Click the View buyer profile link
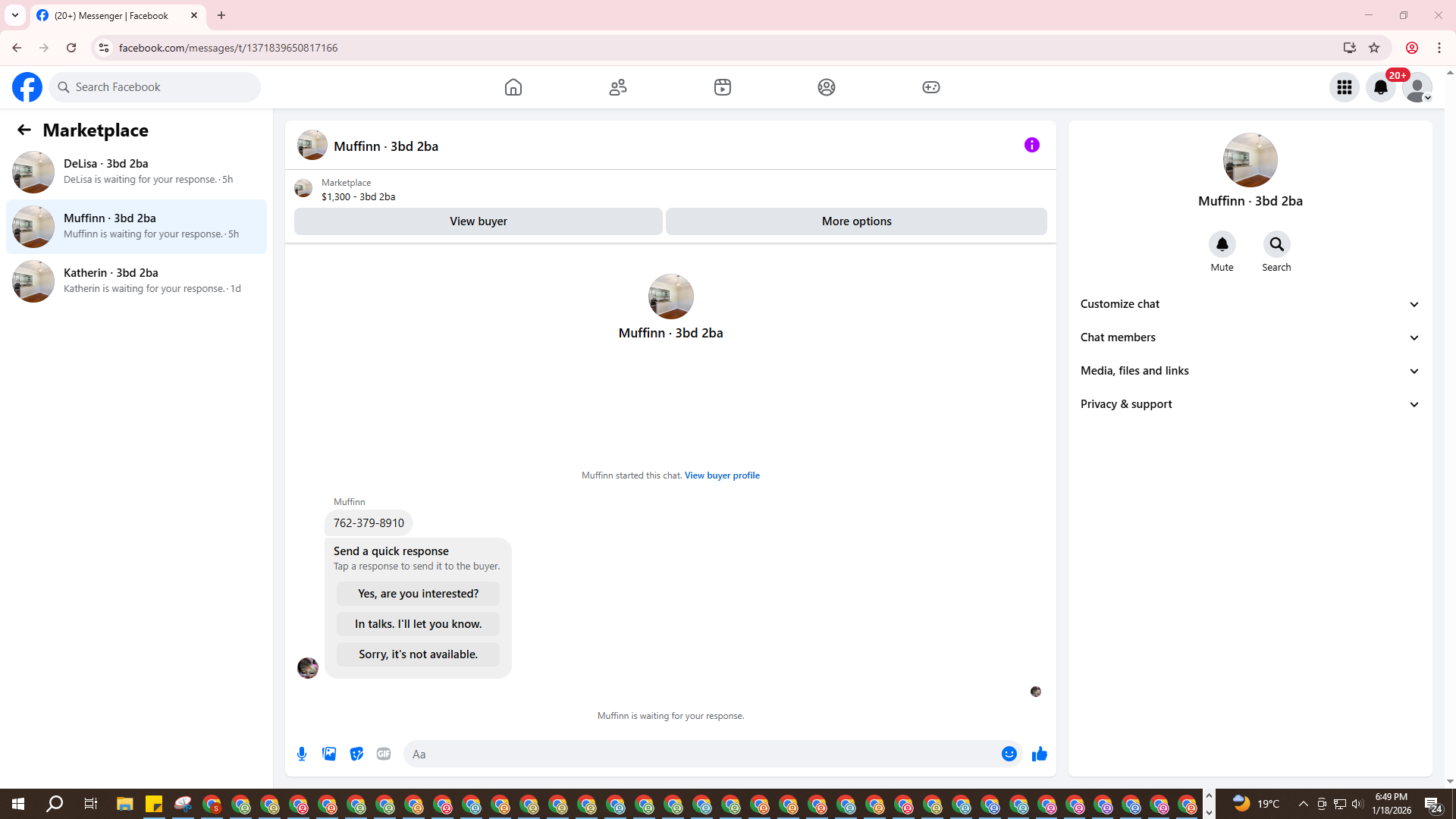Screen dimensions: 1456x819 722,475
